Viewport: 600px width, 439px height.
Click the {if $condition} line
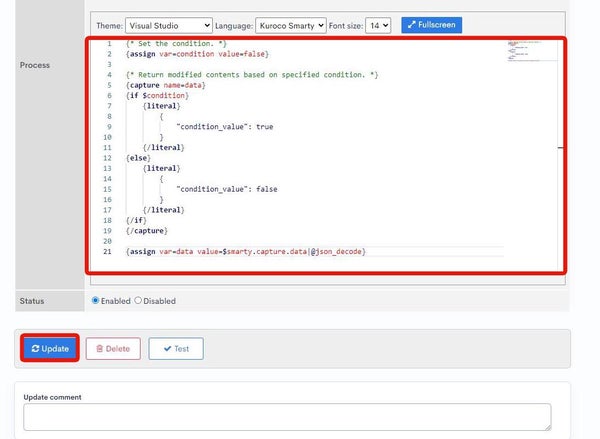157,95
